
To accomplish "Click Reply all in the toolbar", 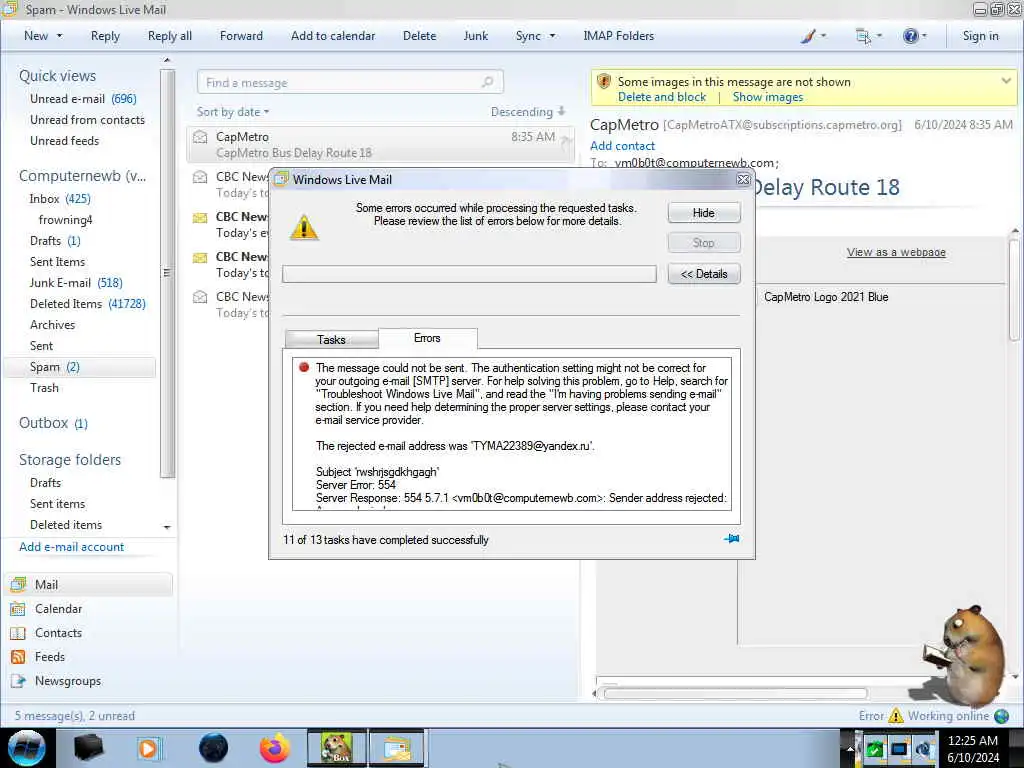I will click(x=170, y=36).
